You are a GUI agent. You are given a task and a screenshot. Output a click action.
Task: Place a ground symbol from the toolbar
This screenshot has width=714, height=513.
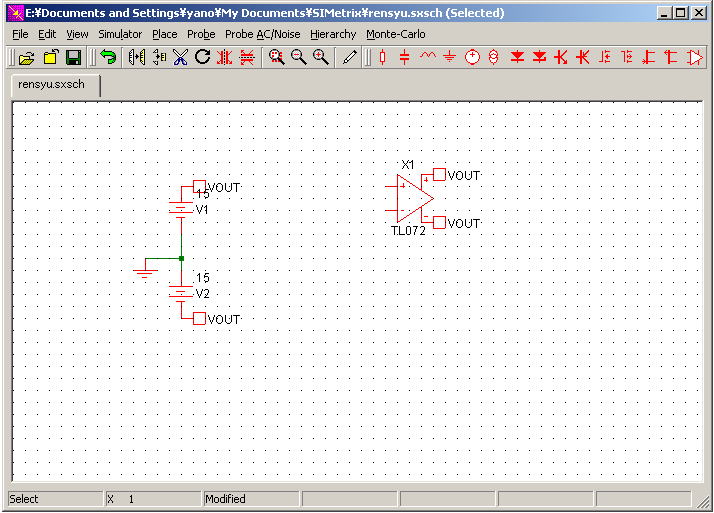[449, 58]
